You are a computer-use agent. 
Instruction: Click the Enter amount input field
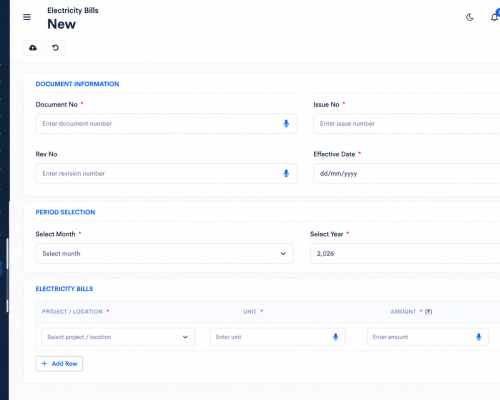tap(428, 337)
